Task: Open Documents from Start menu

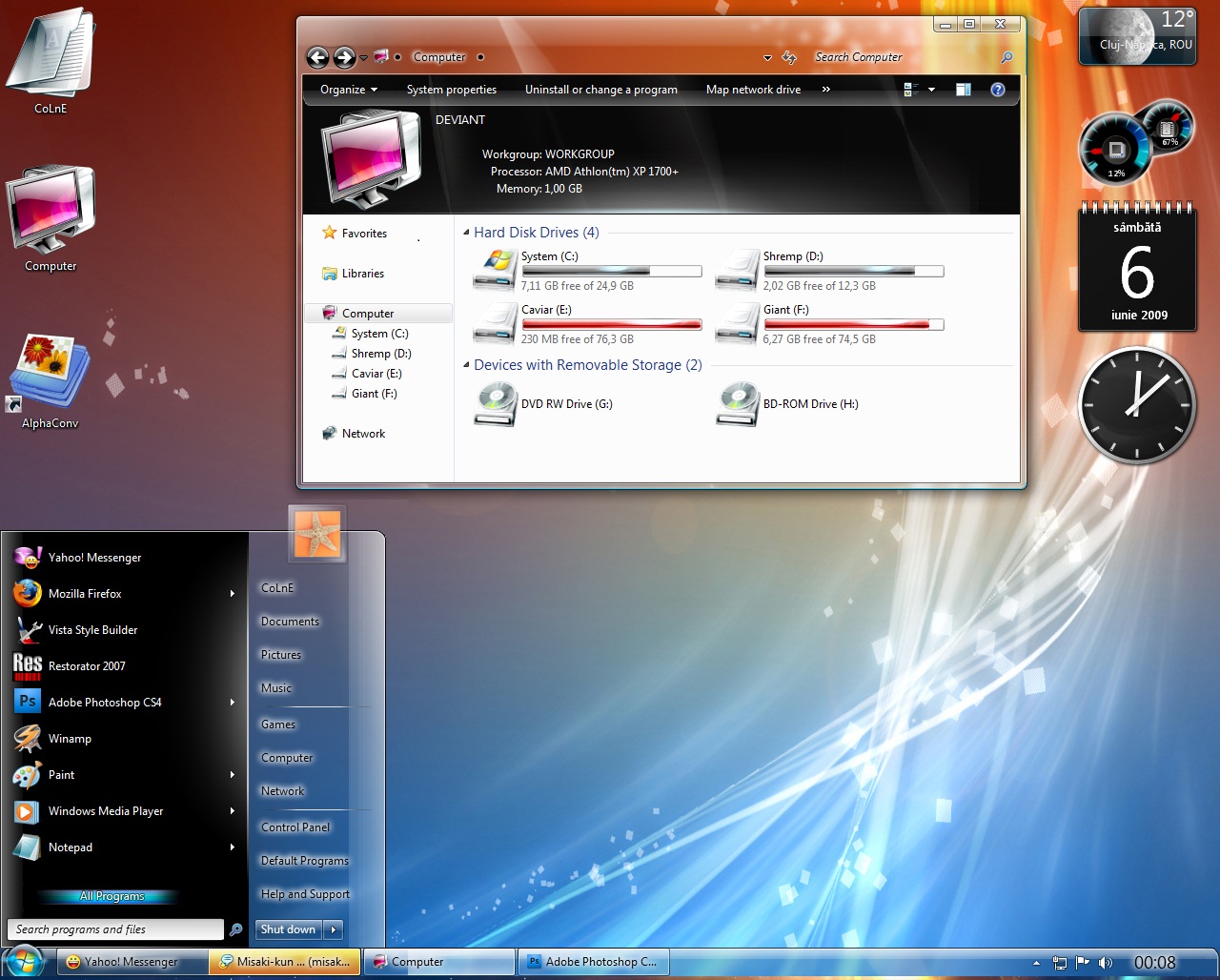Action: pos(291,622)
